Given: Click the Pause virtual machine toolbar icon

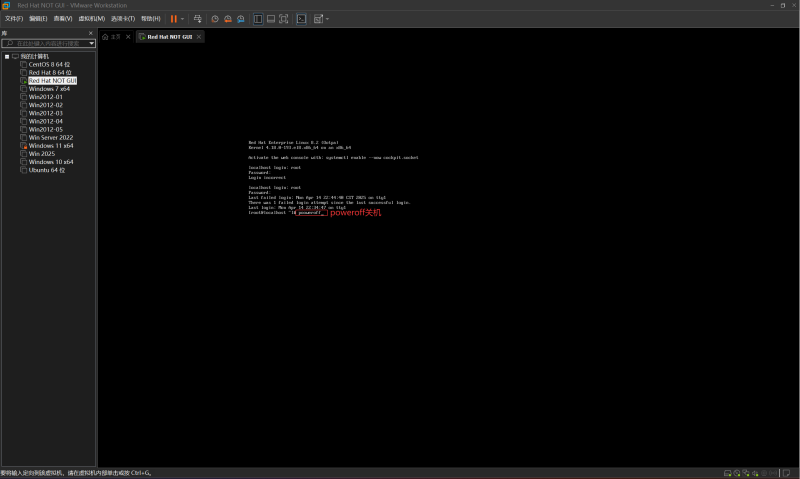Looking at the screenshot, I should pos(174,19).
